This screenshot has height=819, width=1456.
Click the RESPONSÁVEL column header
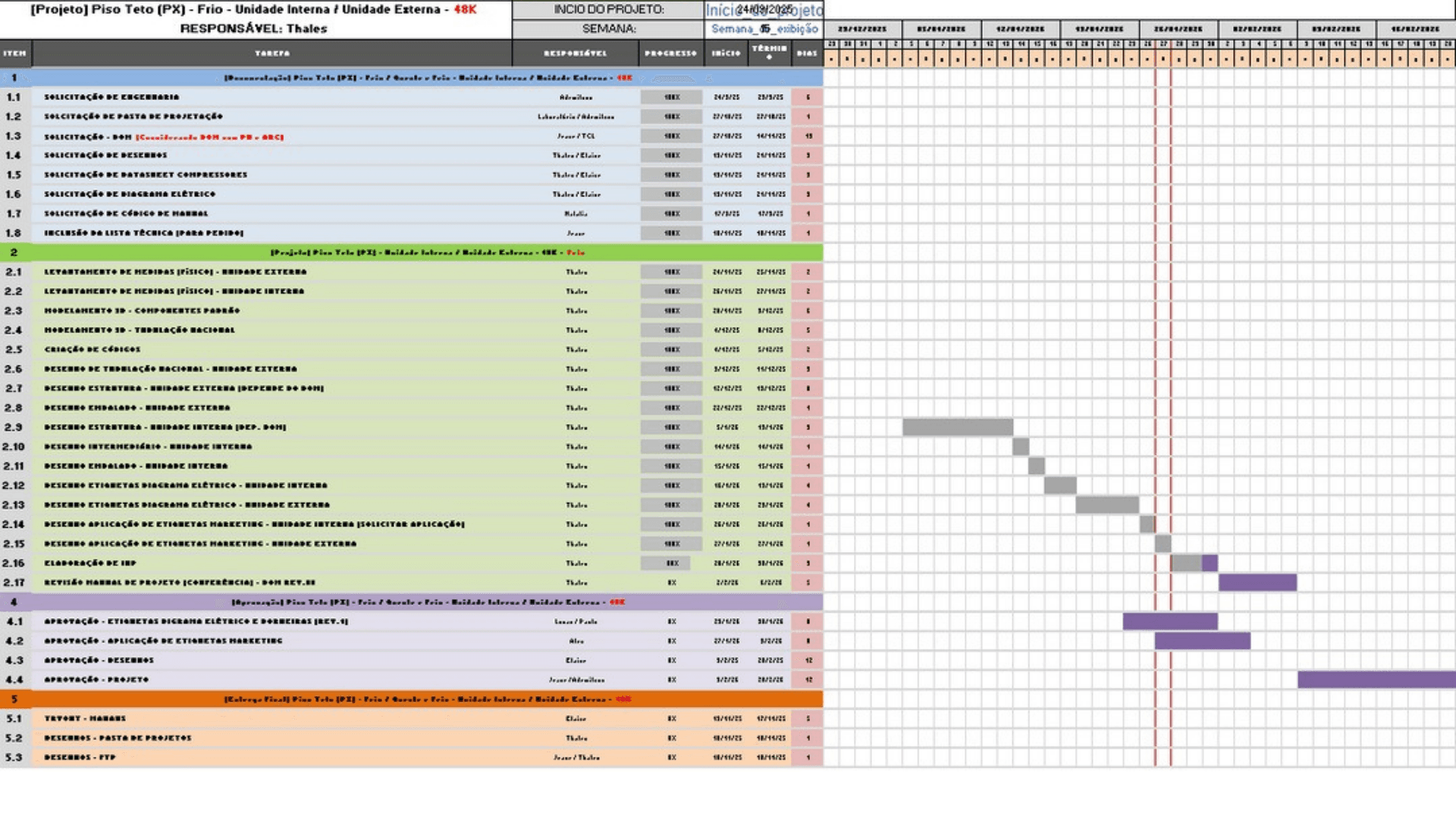coord(575,53)
